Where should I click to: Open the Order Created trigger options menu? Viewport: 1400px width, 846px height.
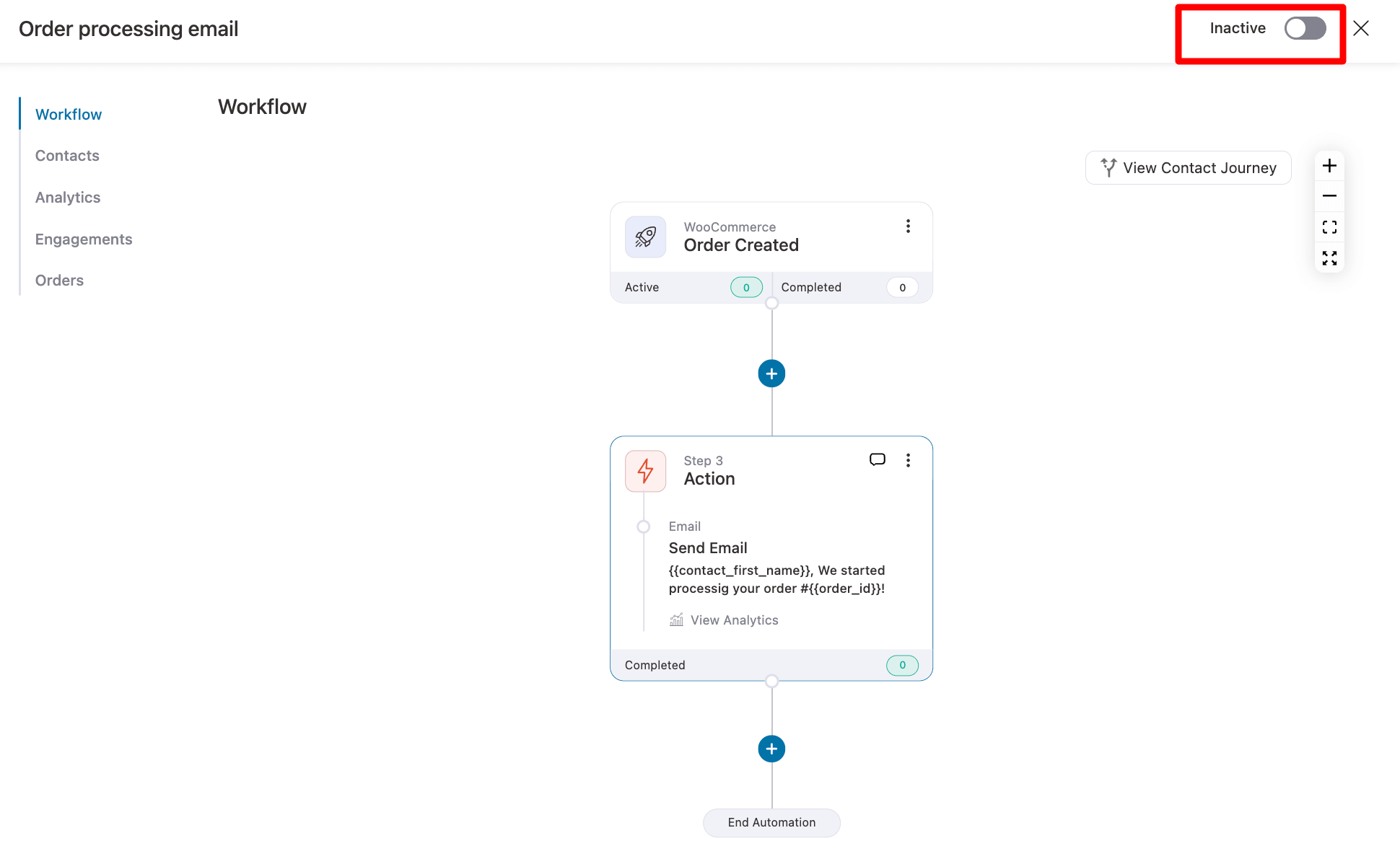click(x=908, y=226)
